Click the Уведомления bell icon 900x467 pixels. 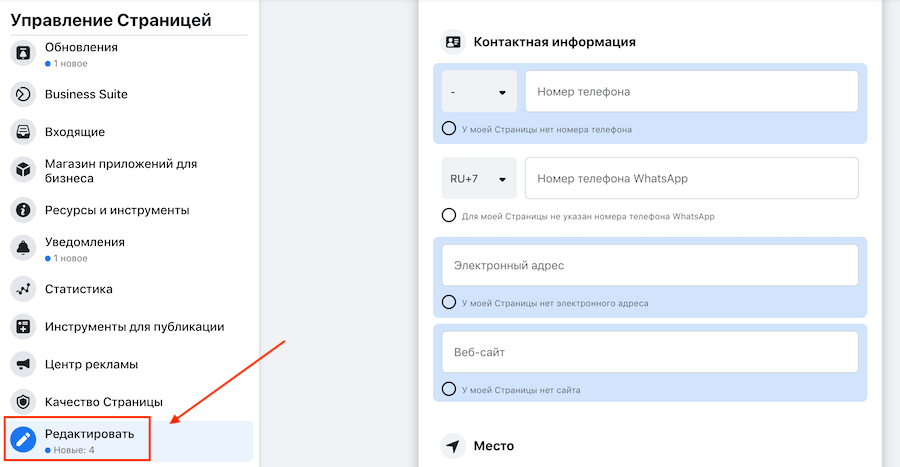pos(23,249)
